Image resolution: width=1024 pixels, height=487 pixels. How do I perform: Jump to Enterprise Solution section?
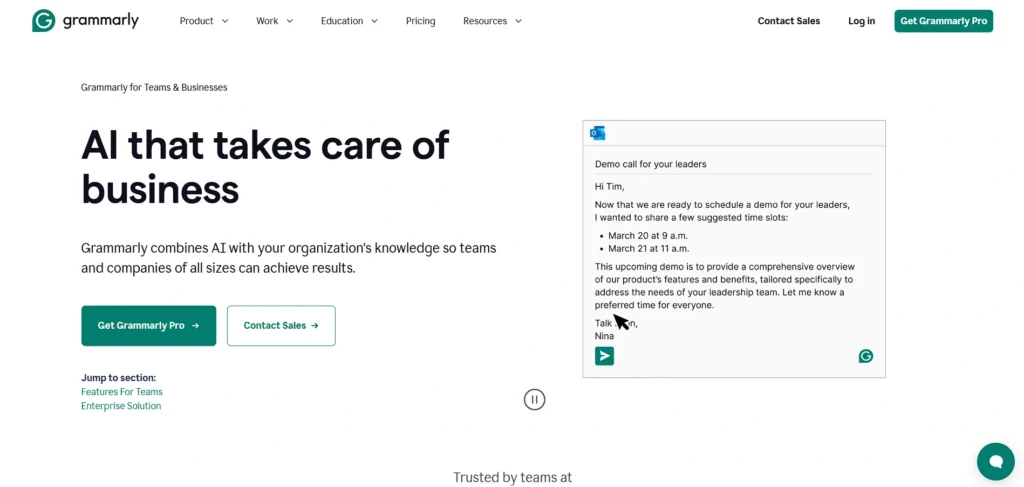tap(121, 406)
